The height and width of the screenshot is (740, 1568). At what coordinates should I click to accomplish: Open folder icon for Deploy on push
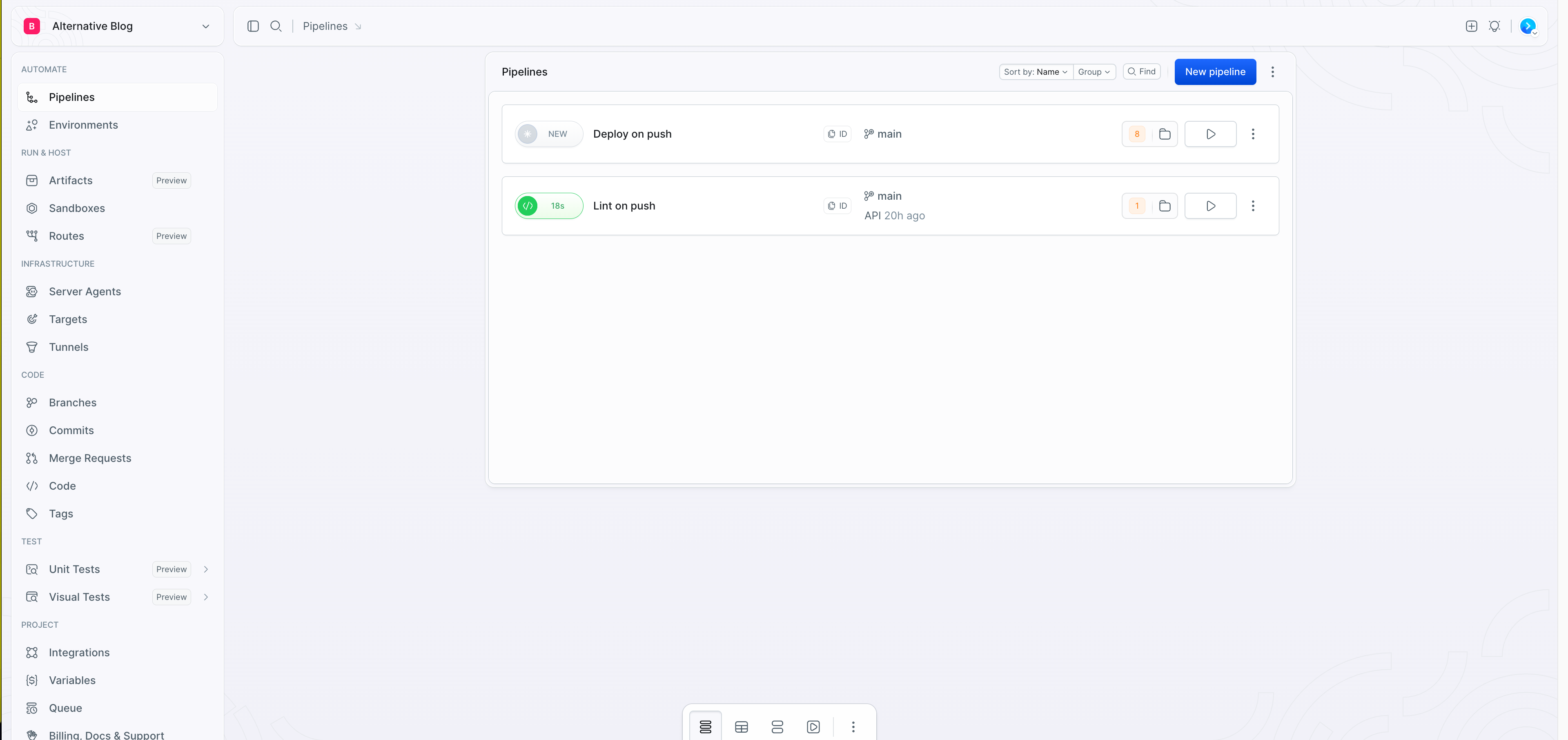[x=1165, y=134]
